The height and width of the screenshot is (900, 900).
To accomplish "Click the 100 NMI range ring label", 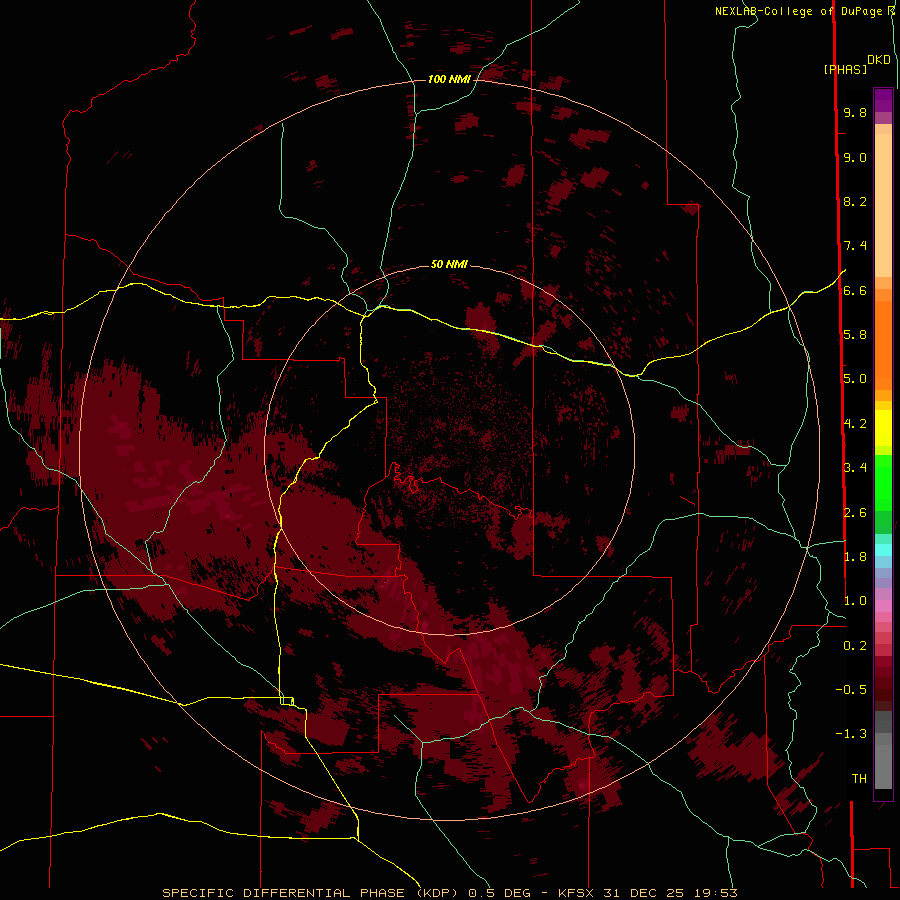I will click(449, 79).
